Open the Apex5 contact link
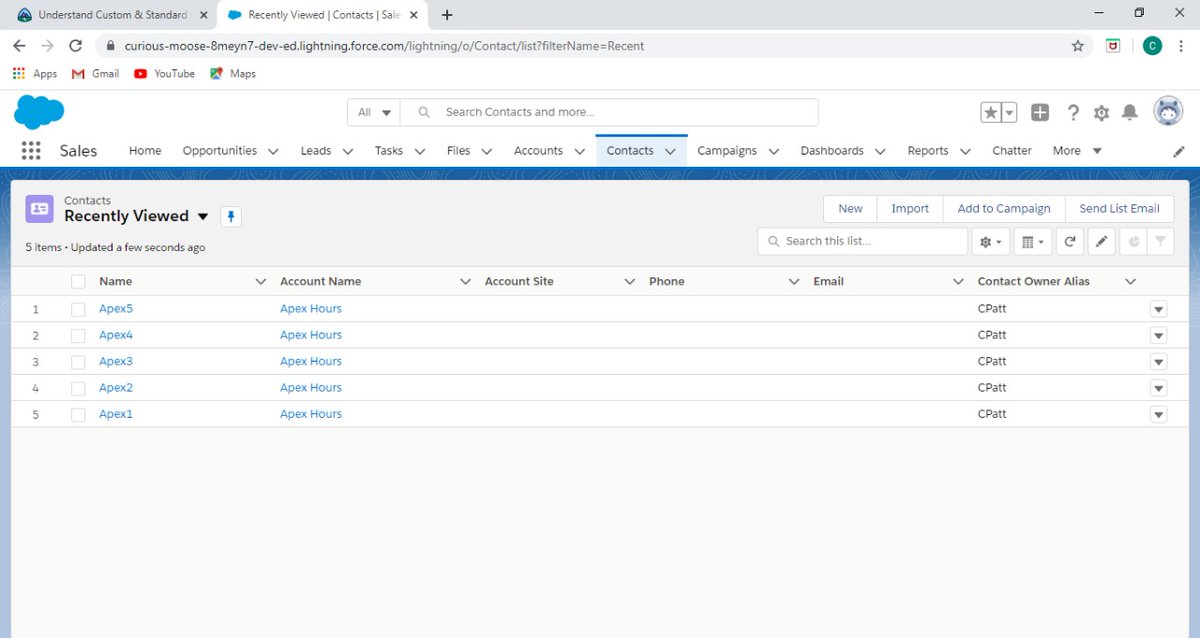 tap(116, 309)
